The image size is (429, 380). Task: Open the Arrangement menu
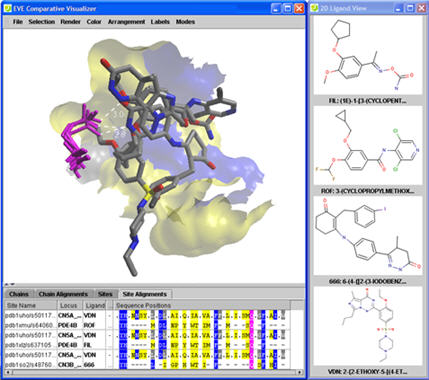click(x=126, y=22)
